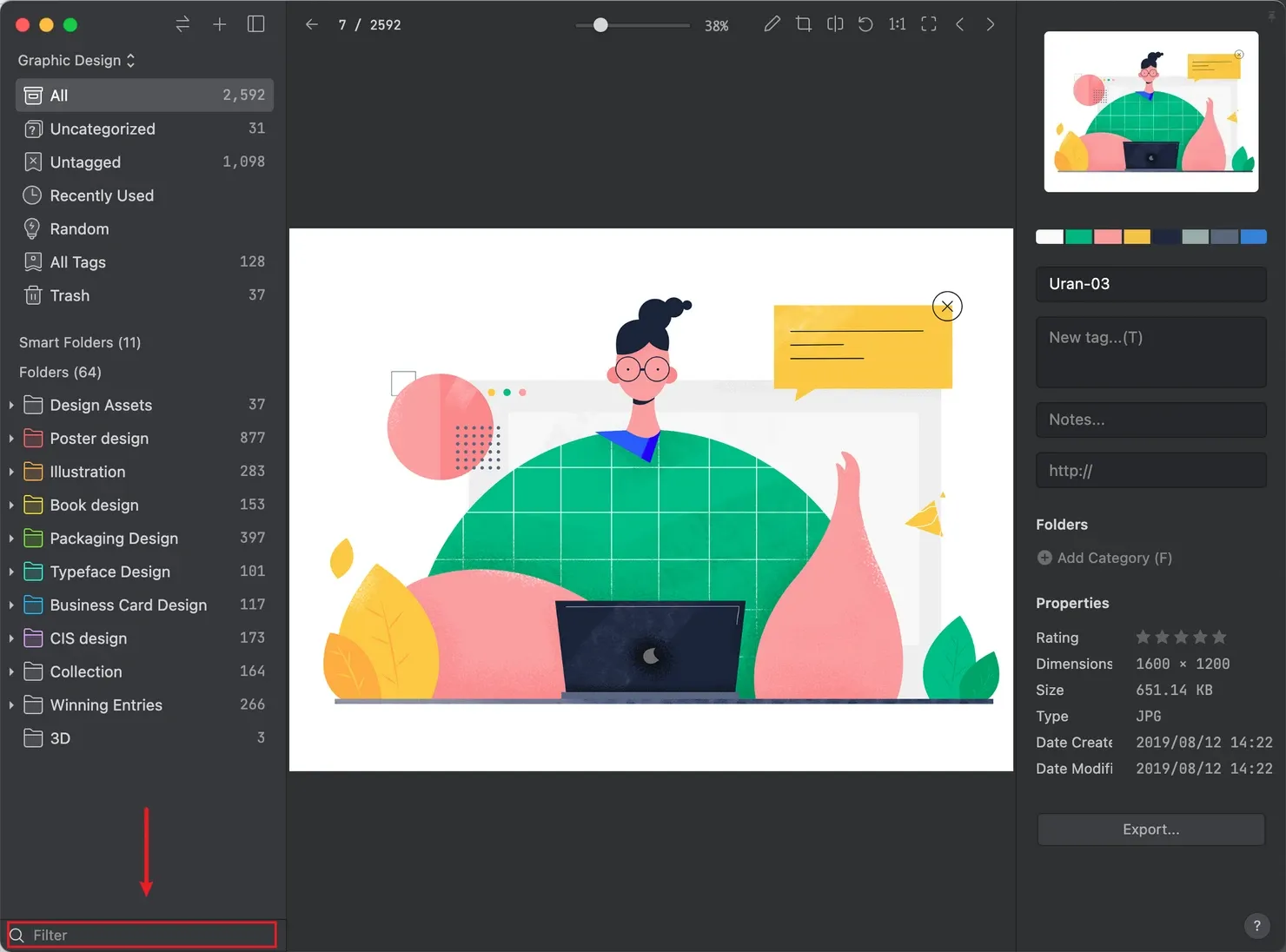Click the search magnifier icon in Filter
This screenshot has height=952, width=1286.
(17, 935)
